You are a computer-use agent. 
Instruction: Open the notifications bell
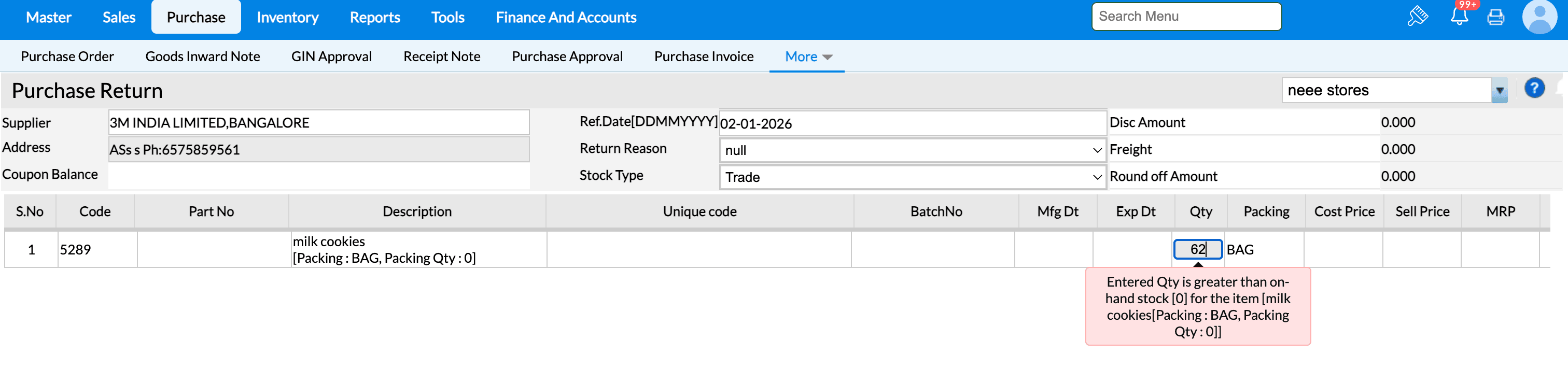(1459, 17)
